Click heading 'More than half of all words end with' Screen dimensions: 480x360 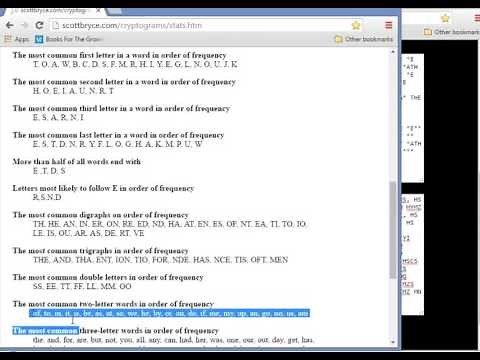(x=76, y=162)
